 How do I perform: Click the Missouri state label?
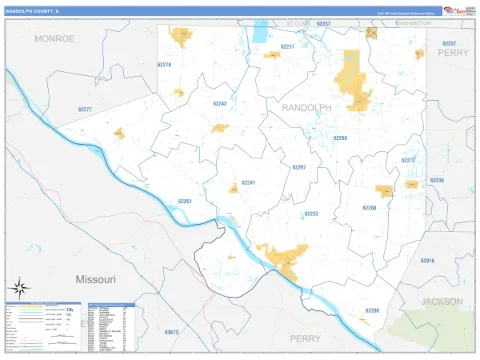click(x=95, y=279)
